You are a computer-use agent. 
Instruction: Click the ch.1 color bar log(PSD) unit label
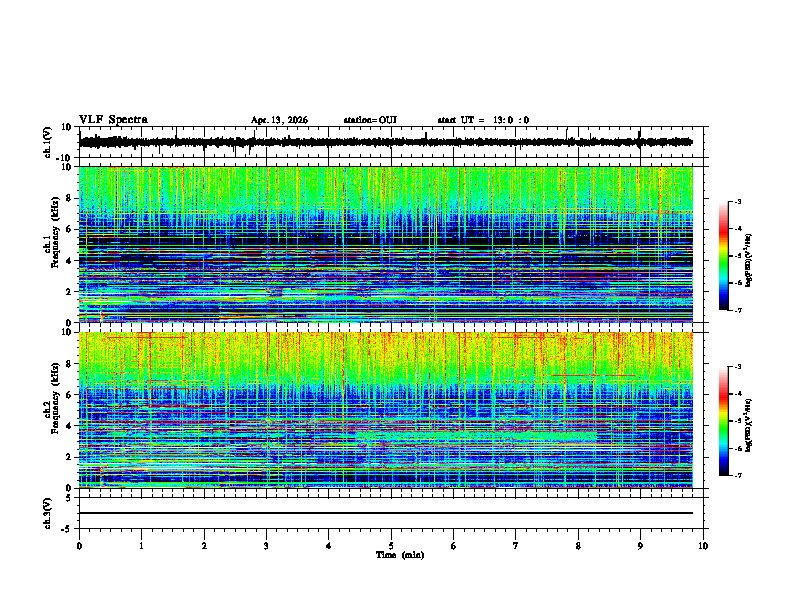(x=749, y=261)
